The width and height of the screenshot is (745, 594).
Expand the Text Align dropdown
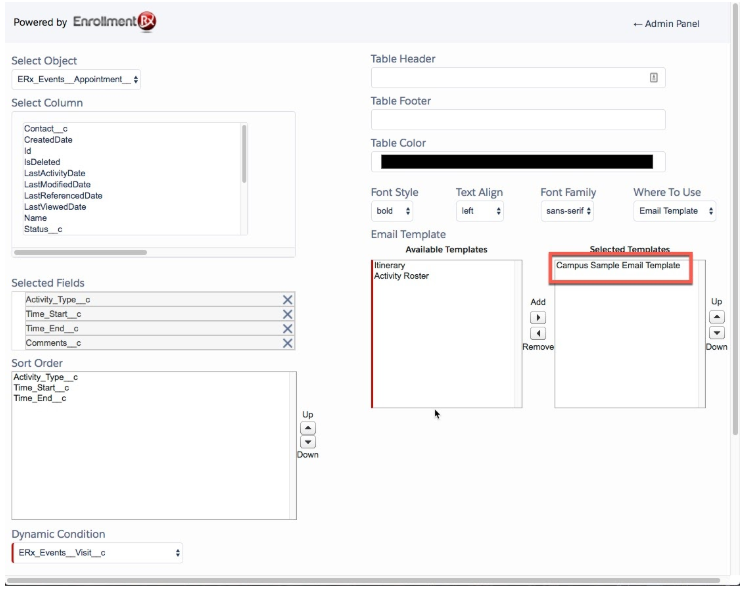479,212
